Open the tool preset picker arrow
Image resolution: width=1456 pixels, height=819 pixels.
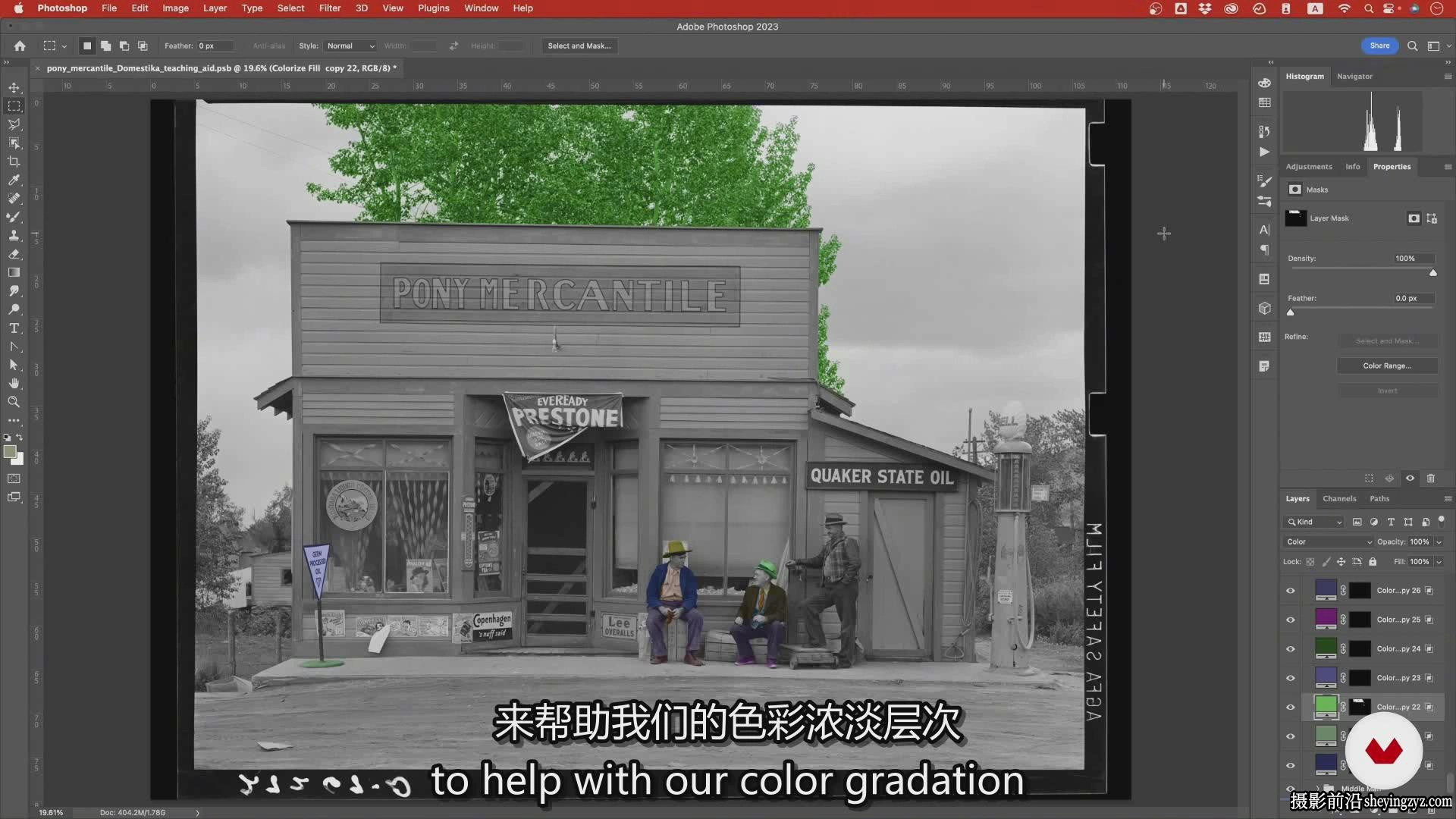(x=64, y=46)
